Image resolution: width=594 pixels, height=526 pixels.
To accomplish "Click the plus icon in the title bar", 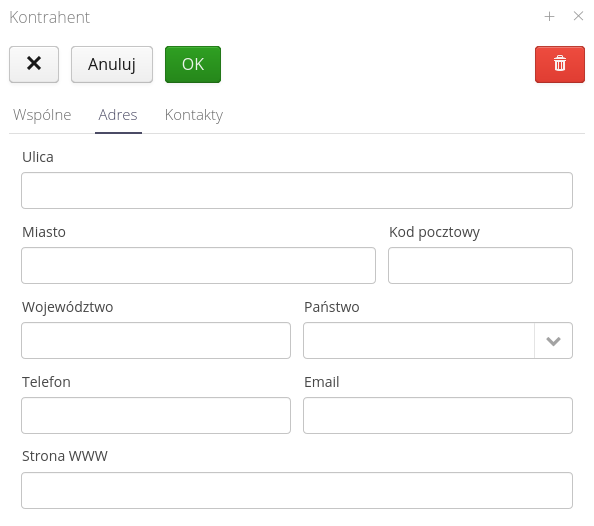I will (549, 16).
